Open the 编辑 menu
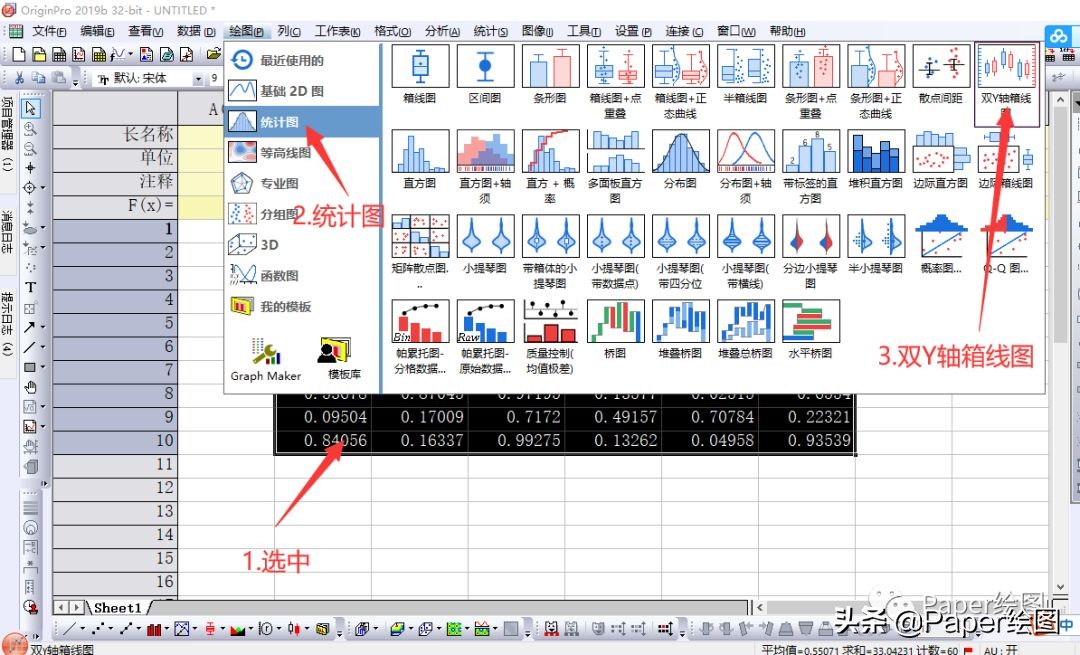Screen dimensions: 1080x655 tap(97, 31)
